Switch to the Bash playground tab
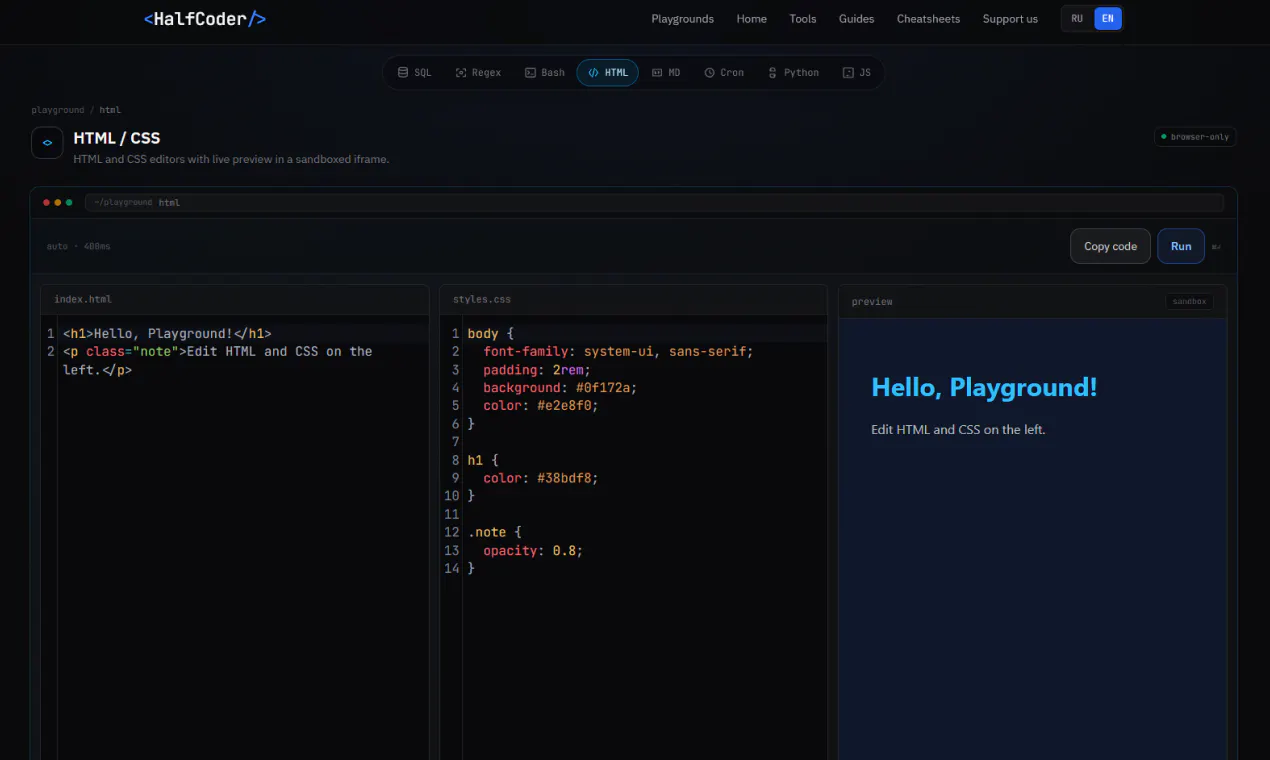1270x760 pixels. coord(545,73)
